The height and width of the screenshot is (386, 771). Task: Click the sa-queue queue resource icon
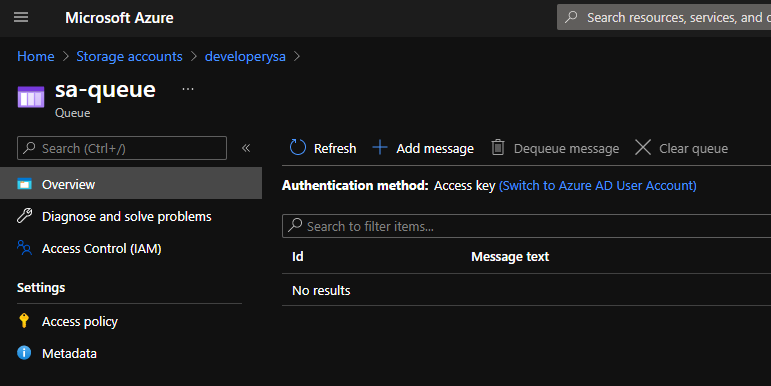pyautogui.click(x=30, y=96)
